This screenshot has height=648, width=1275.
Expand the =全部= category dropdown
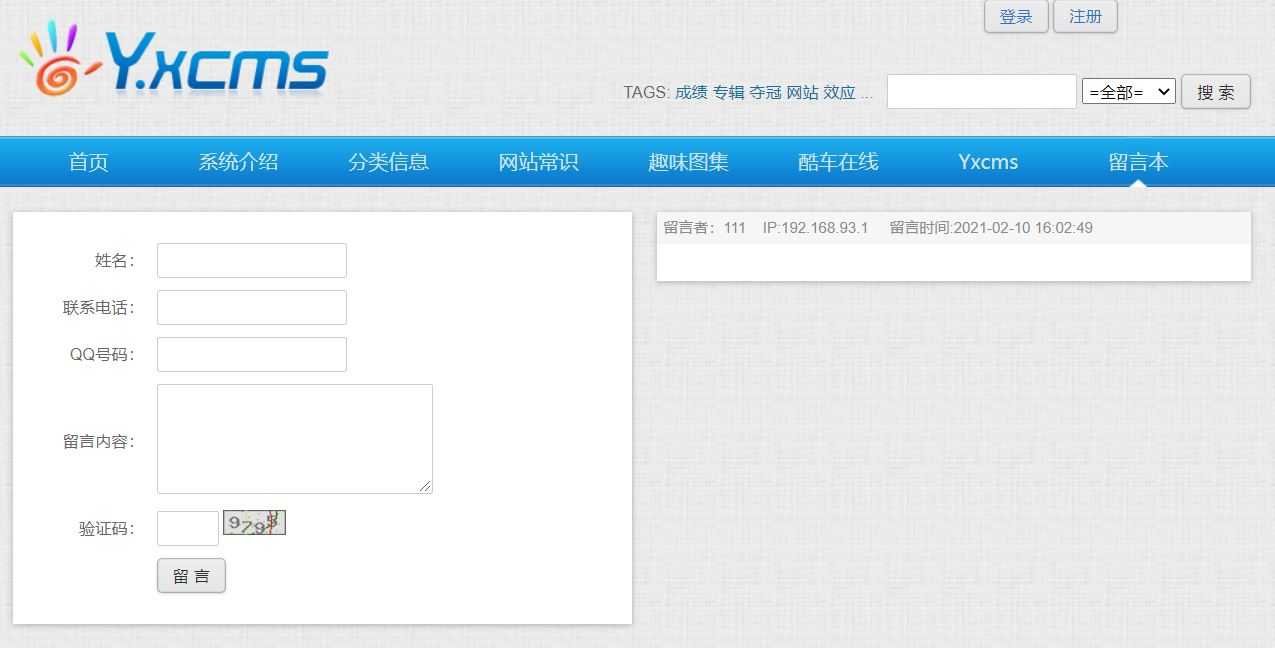[x=1129, y=92]
